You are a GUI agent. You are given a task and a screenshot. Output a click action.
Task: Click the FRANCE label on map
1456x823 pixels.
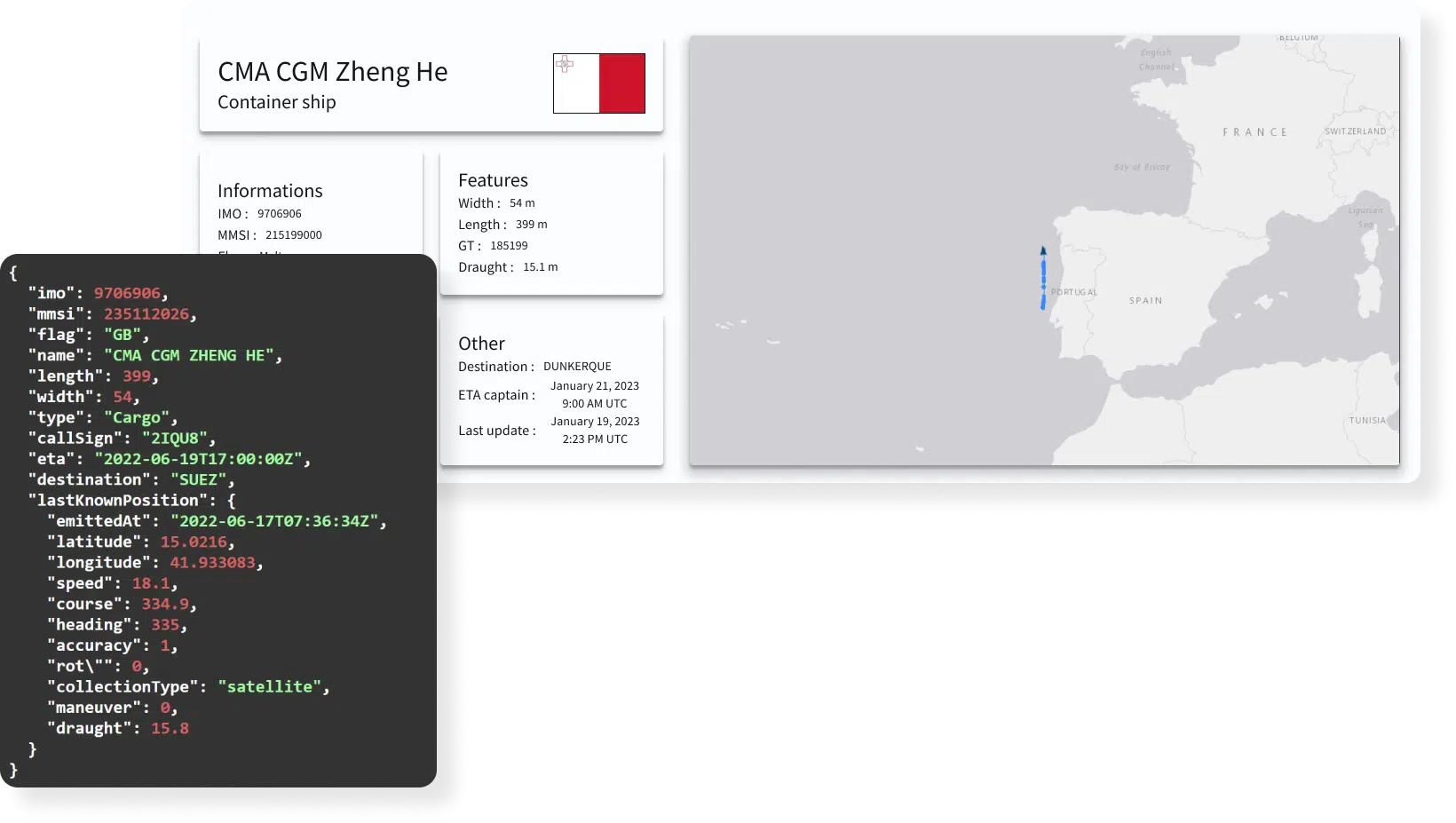click(x=1254, y=132)
